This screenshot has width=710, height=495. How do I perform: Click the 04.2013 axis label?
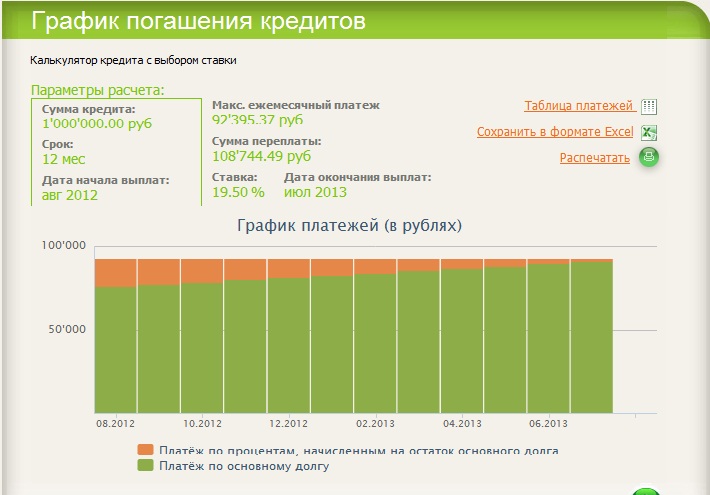click(x=462, y=424)
